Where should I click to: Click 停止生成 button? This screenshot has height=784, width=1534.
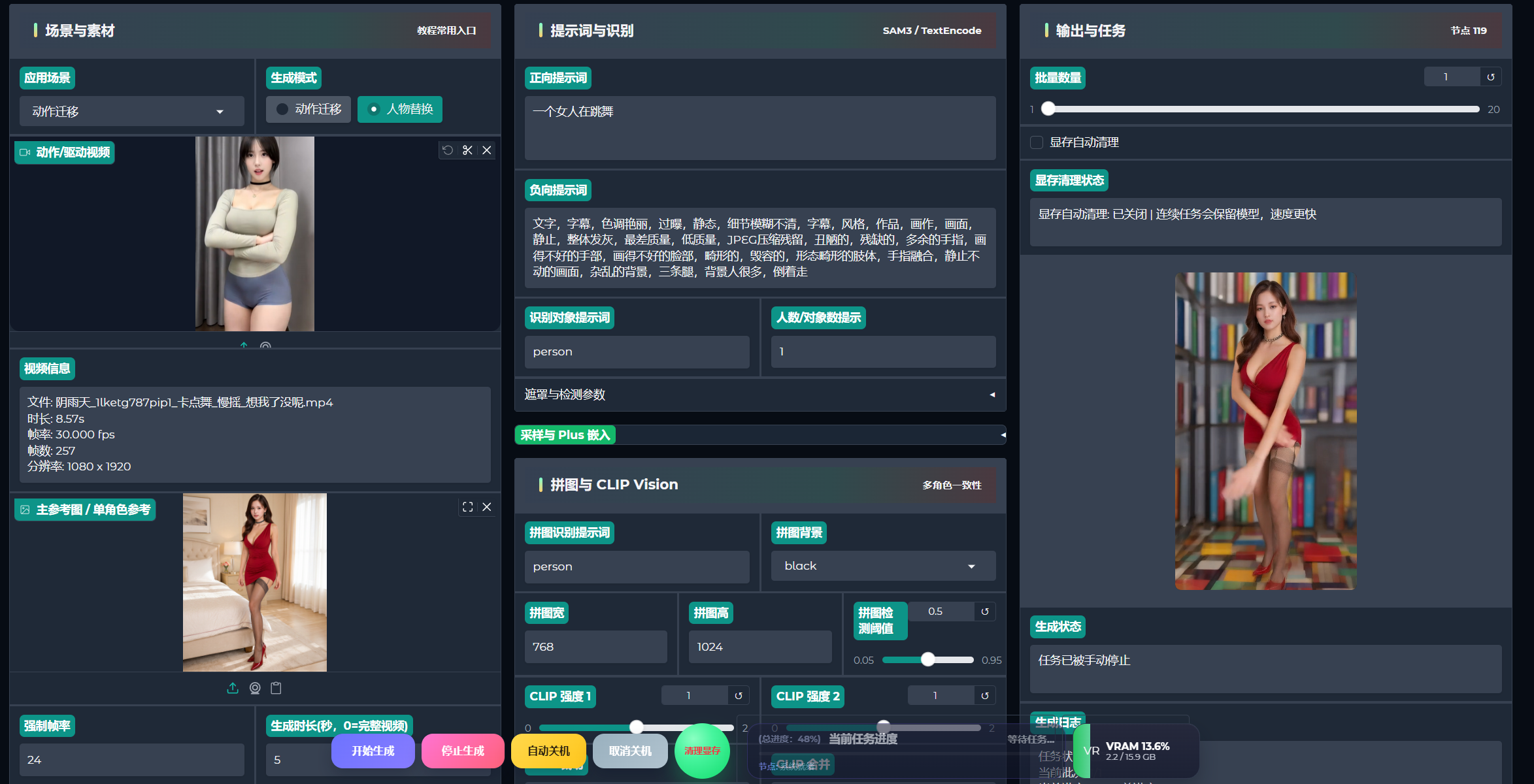[463, 751]
